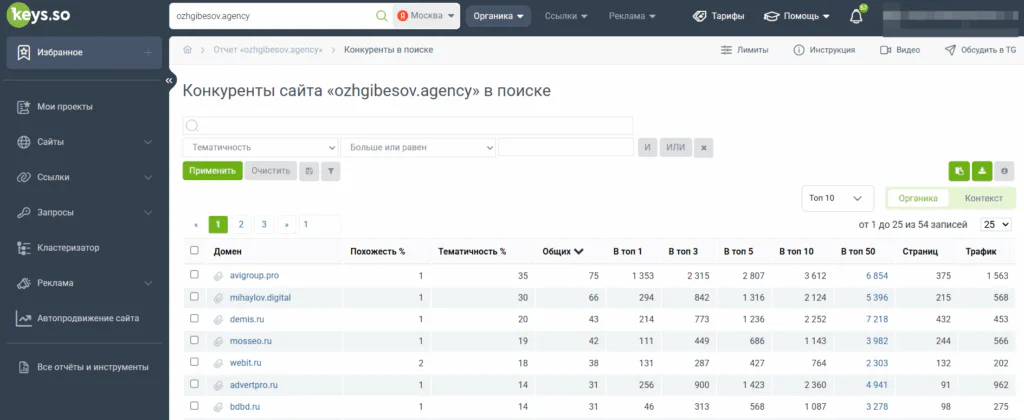Screen dimensions: 1024x420
Task: Open the Реклама top menu
Action: [632, 16]
